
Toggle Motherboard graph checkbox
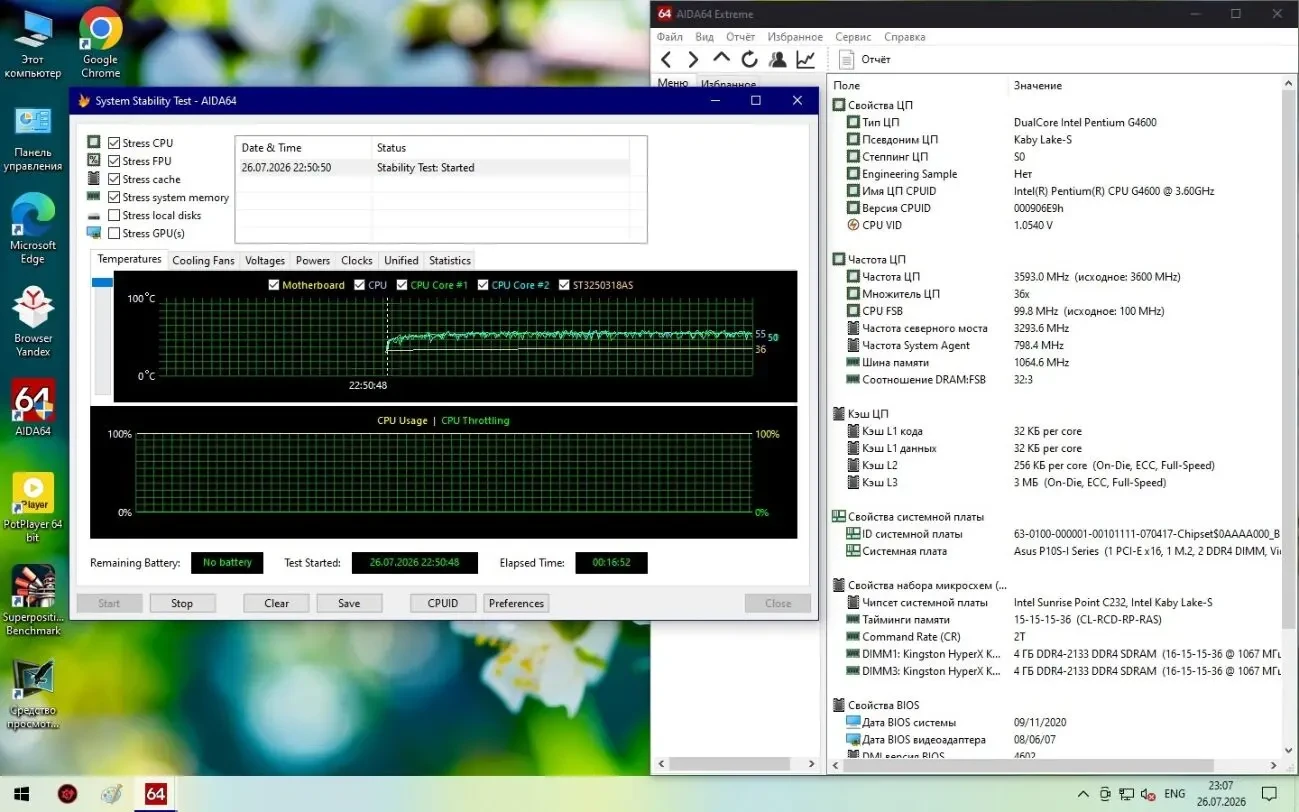pos(274,285)
